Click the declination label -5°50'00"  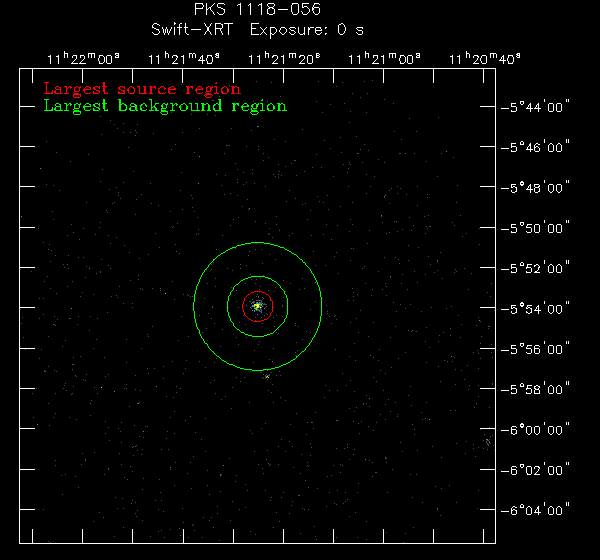point(535,228)
